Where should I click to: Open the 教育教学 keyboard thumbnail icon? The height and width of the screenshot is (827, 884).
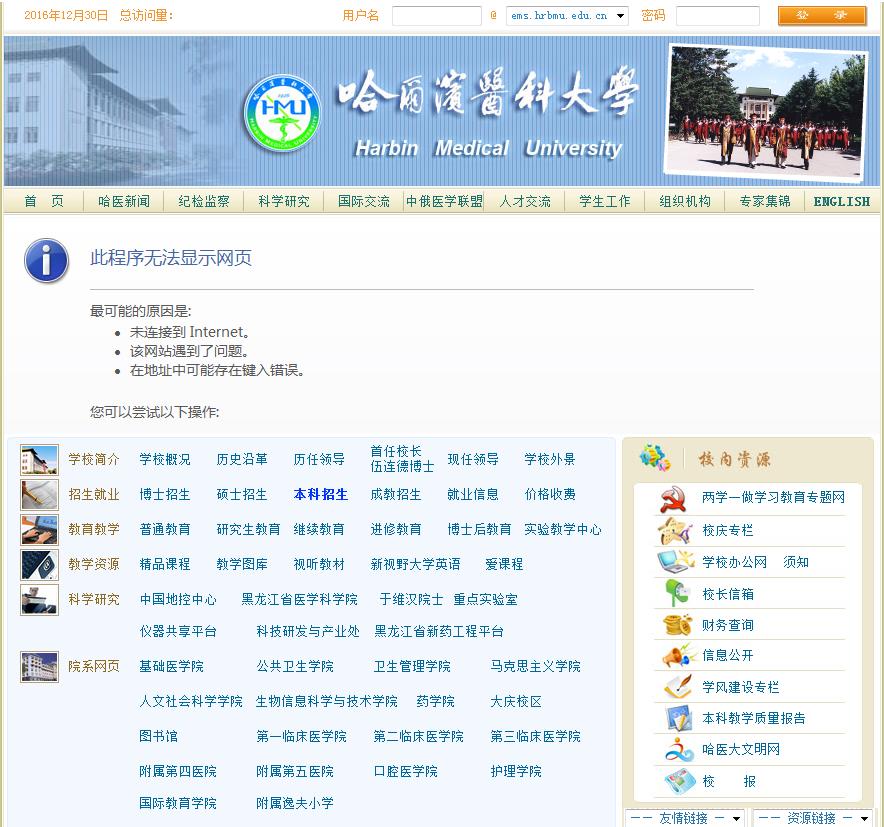pyautogui.click(x=39, y=529)
